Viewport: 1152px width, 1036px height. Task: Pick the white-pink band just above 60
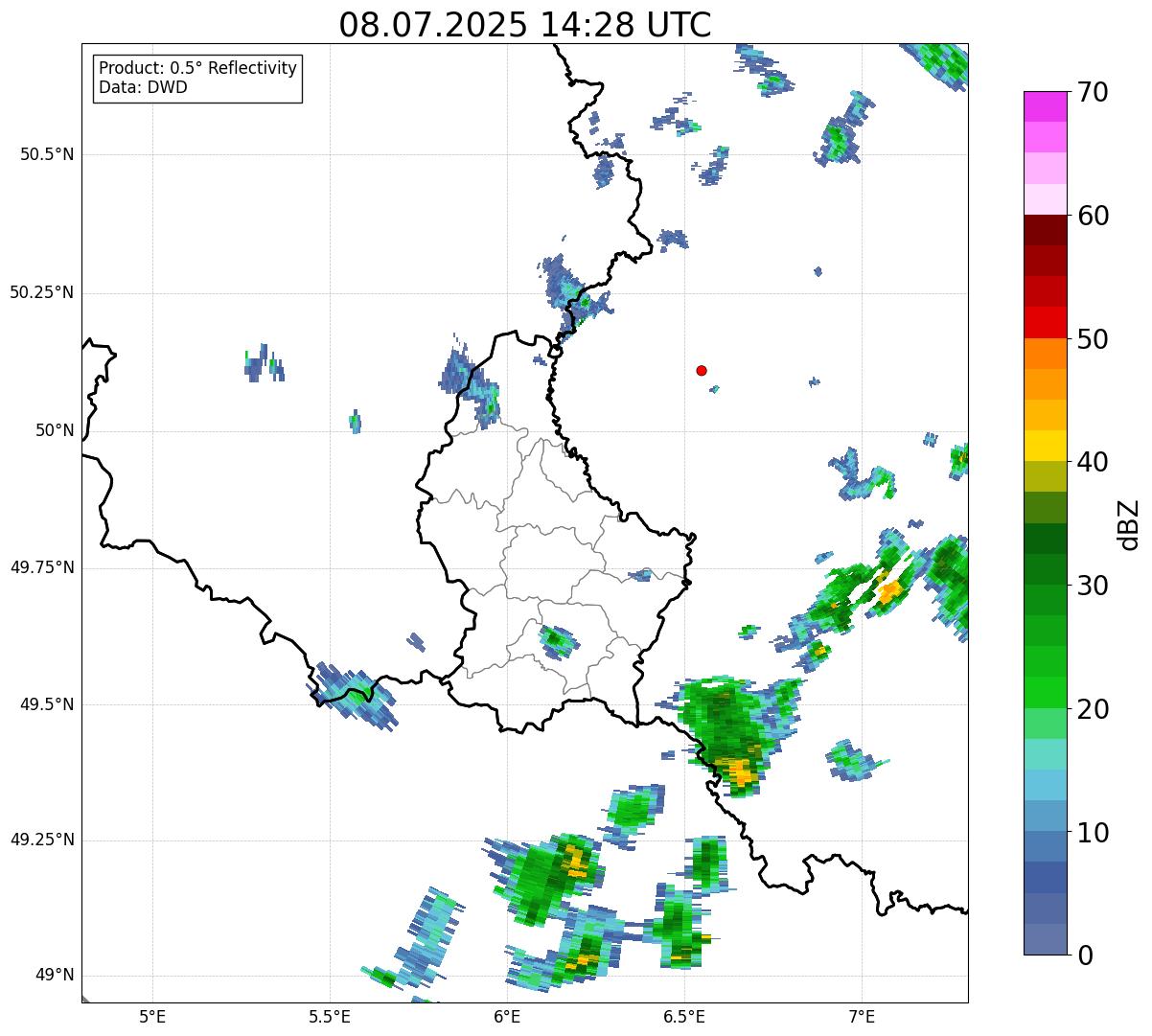tap(1045, 199)
